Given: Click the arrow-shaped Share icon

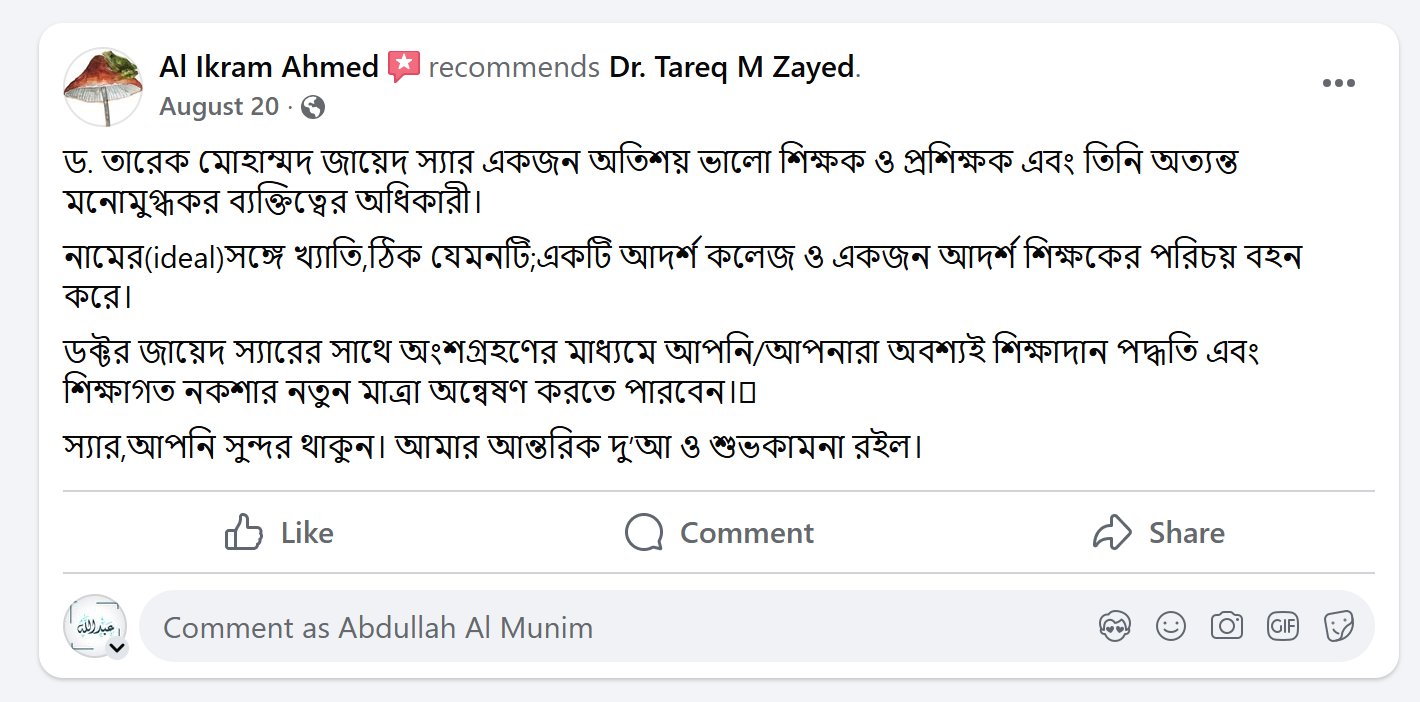Looking at the screenshot, I should [1113, 533].
